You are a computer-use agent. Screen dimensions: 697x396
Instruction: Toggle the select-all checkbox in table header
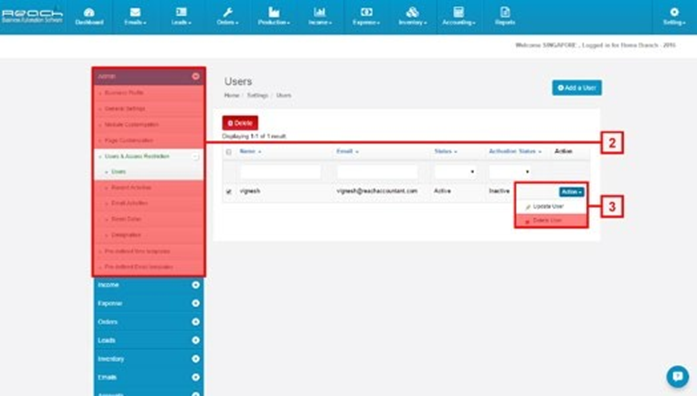coord(228,152)
